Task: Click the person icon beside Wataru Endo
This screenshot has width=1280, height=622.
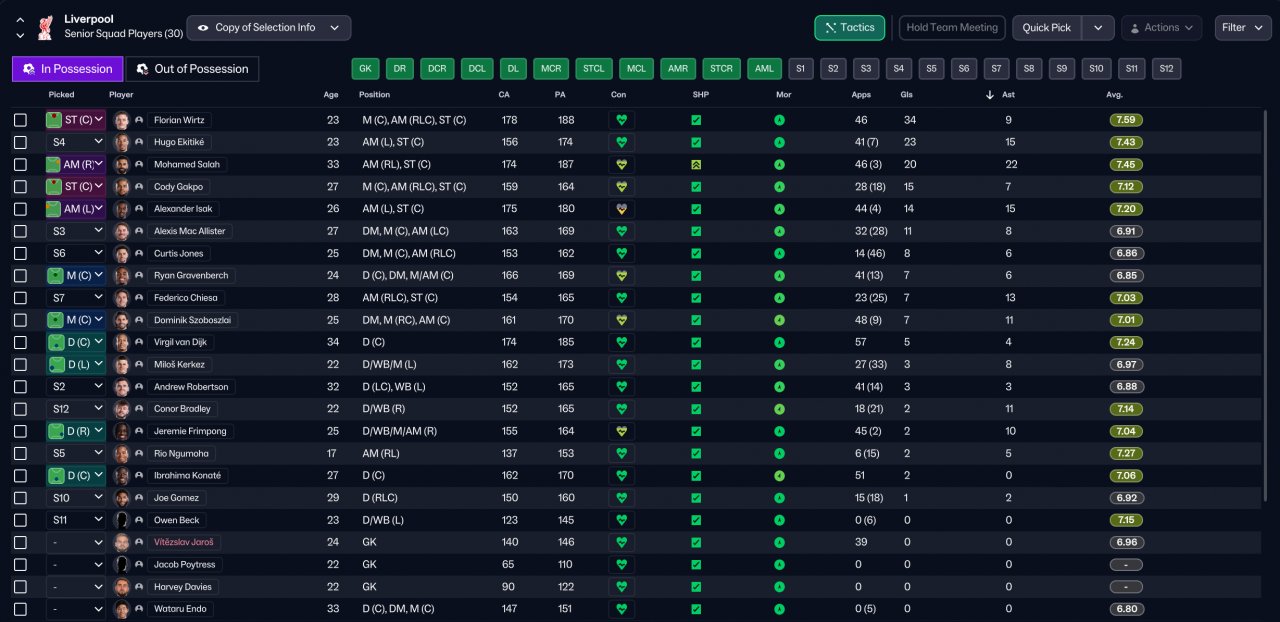Action: [139, 609]
